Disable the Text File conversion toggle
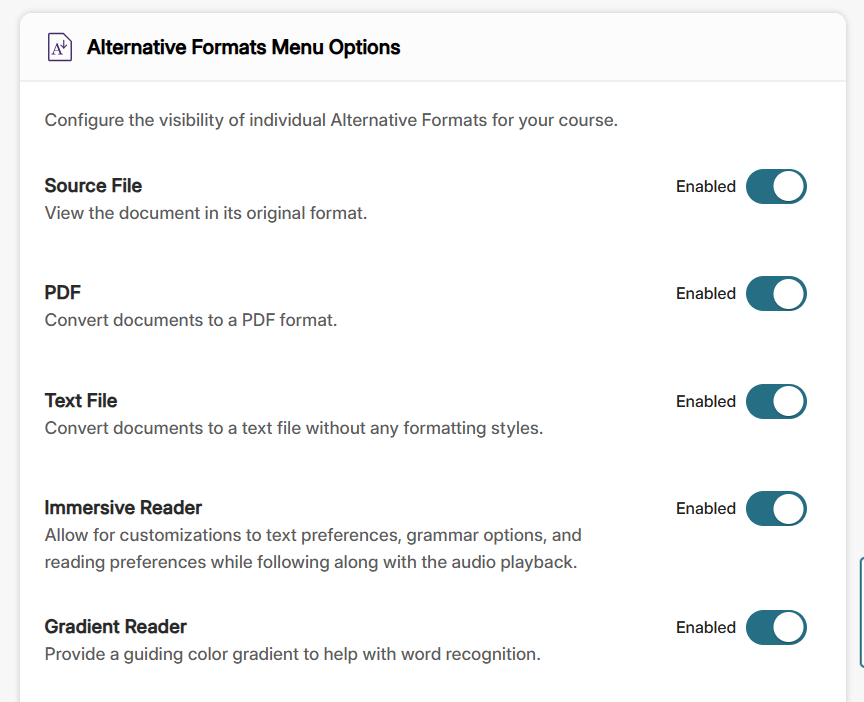864x702 pixels. point(777,401)
